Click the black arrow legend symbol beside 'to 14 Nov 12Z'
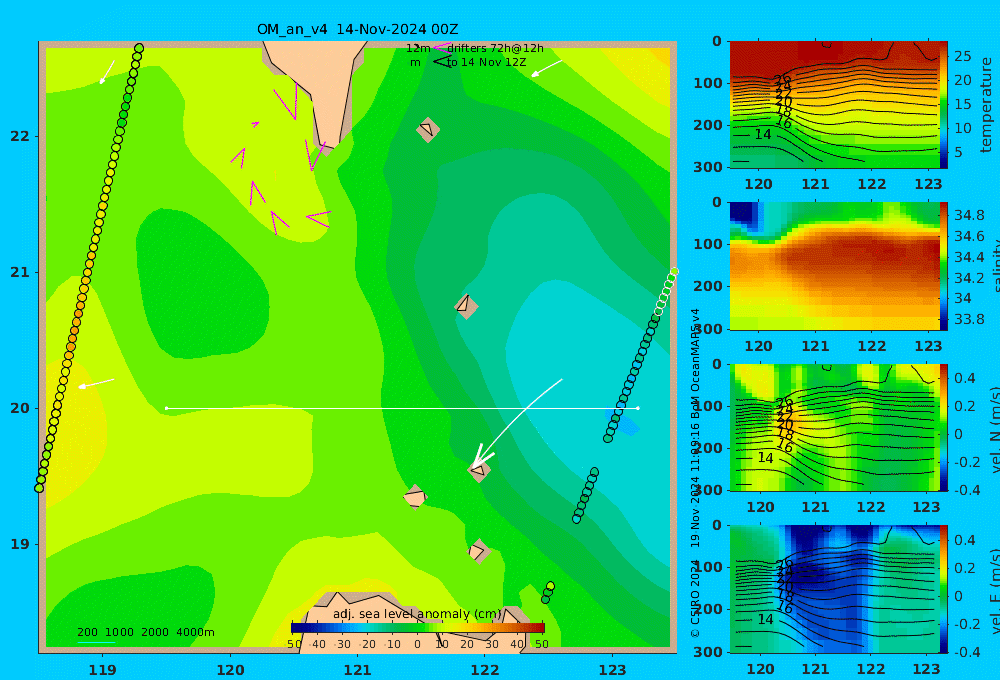This screenshot has width=1000, height=680. pyautogui.click(x=442, y=62)
